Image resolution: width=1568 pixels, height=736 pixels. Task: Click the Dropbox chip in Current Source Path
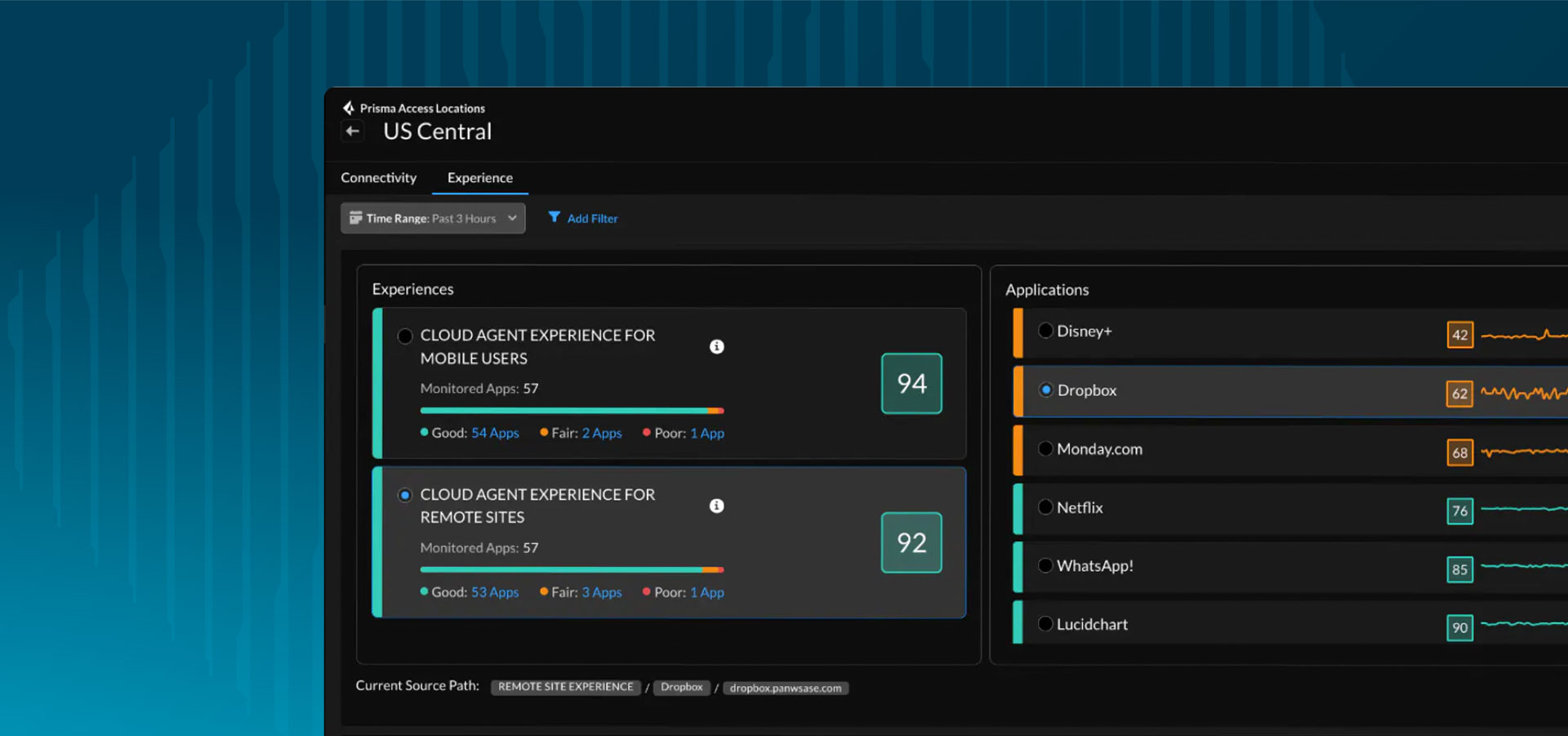click(682, 687)
